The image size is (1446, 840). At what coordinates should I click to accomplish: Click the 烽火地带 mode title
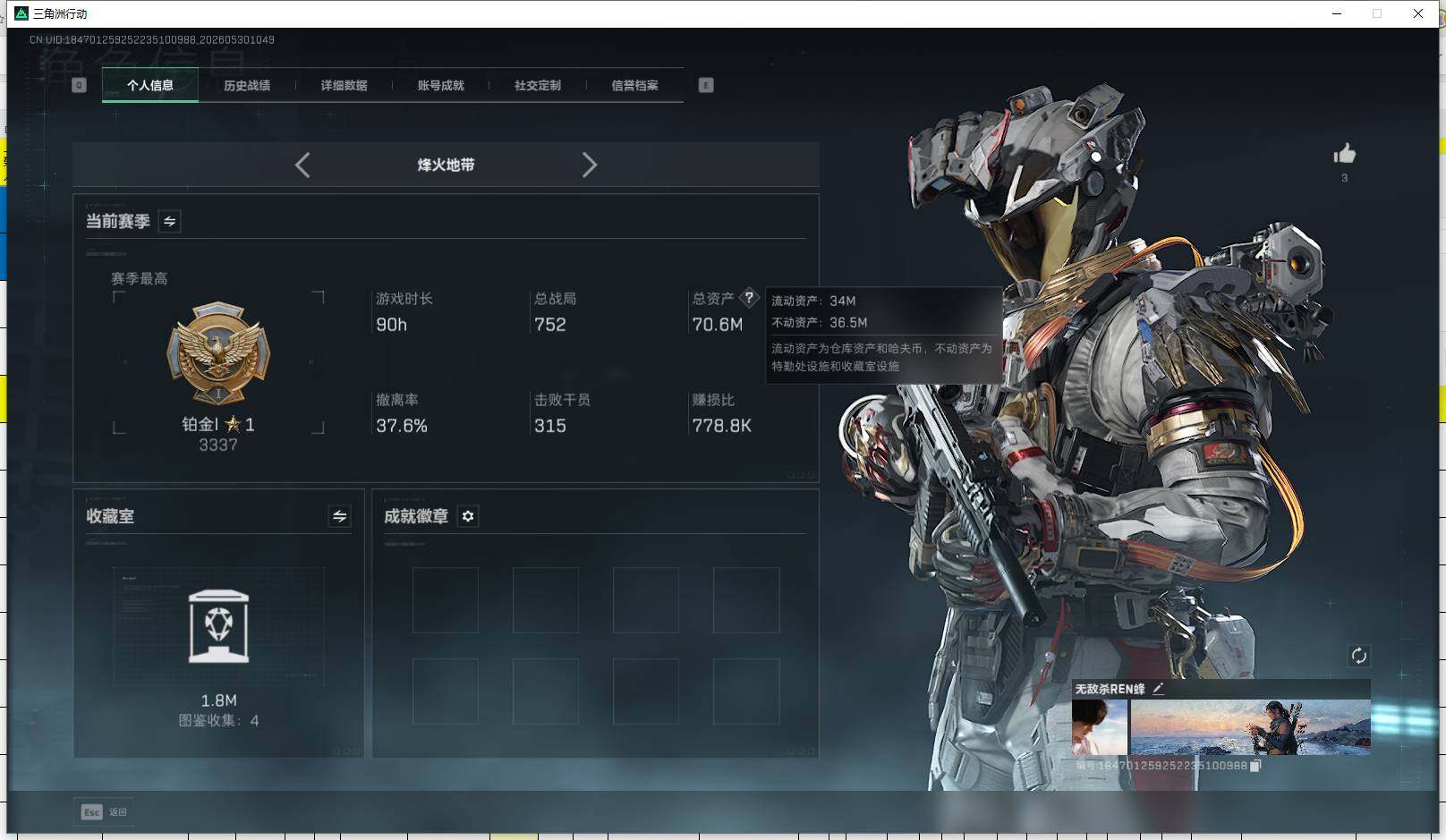(446, 165)
